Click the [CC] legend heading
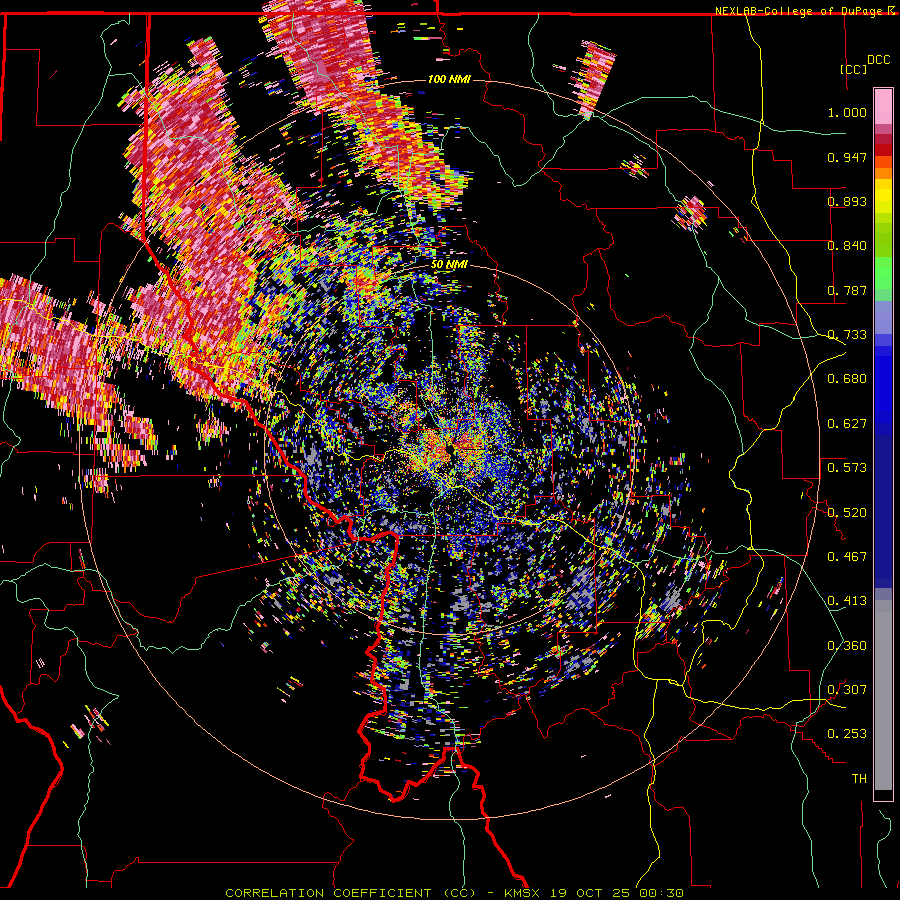This screenshot has width=900, height=900. 853,69
